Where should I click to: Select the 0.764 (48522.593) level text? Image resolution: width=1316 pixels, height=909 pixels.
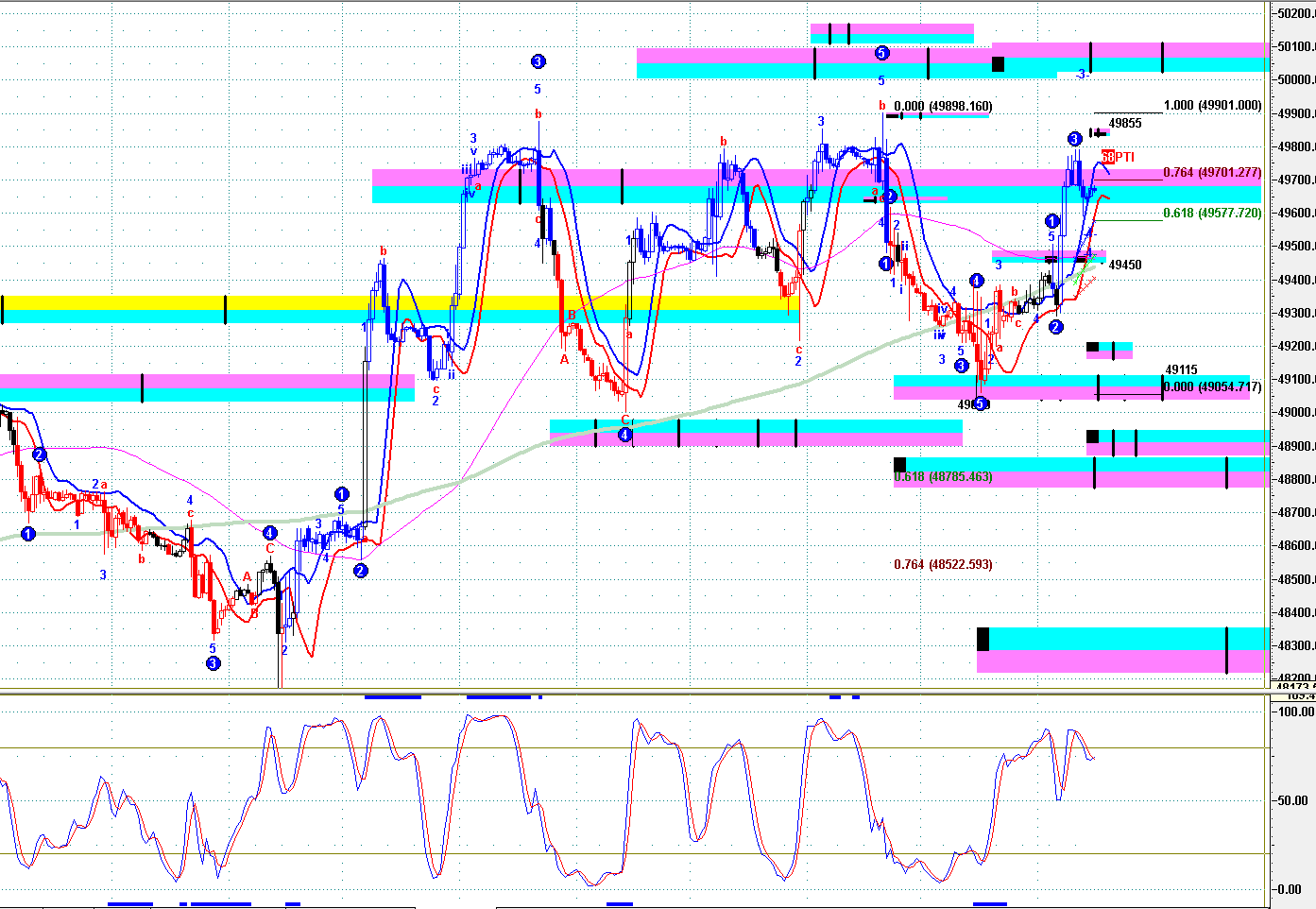pyautogui.click(x=943, y=565)
